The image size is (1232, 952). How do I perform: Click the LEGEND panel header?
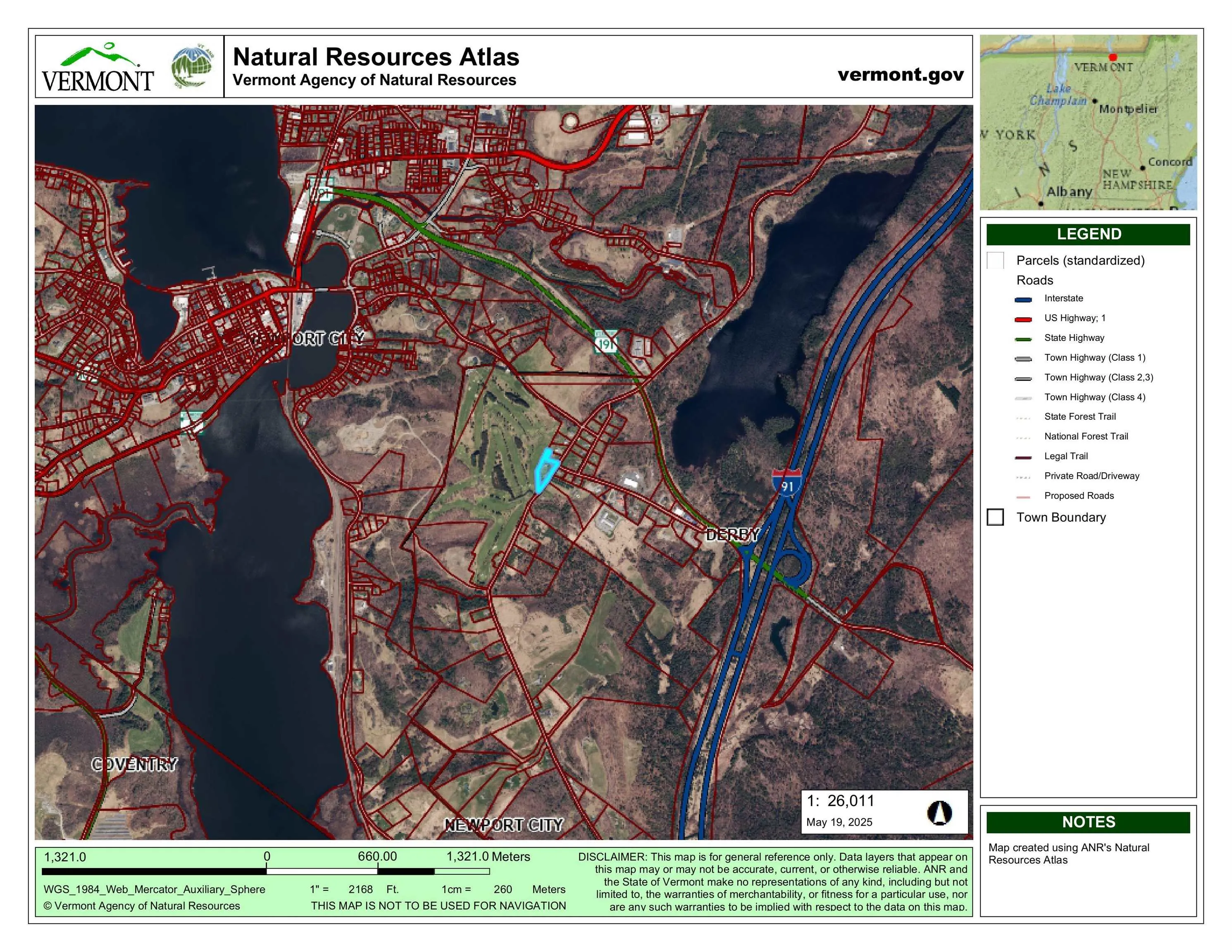click(1088, 234)
